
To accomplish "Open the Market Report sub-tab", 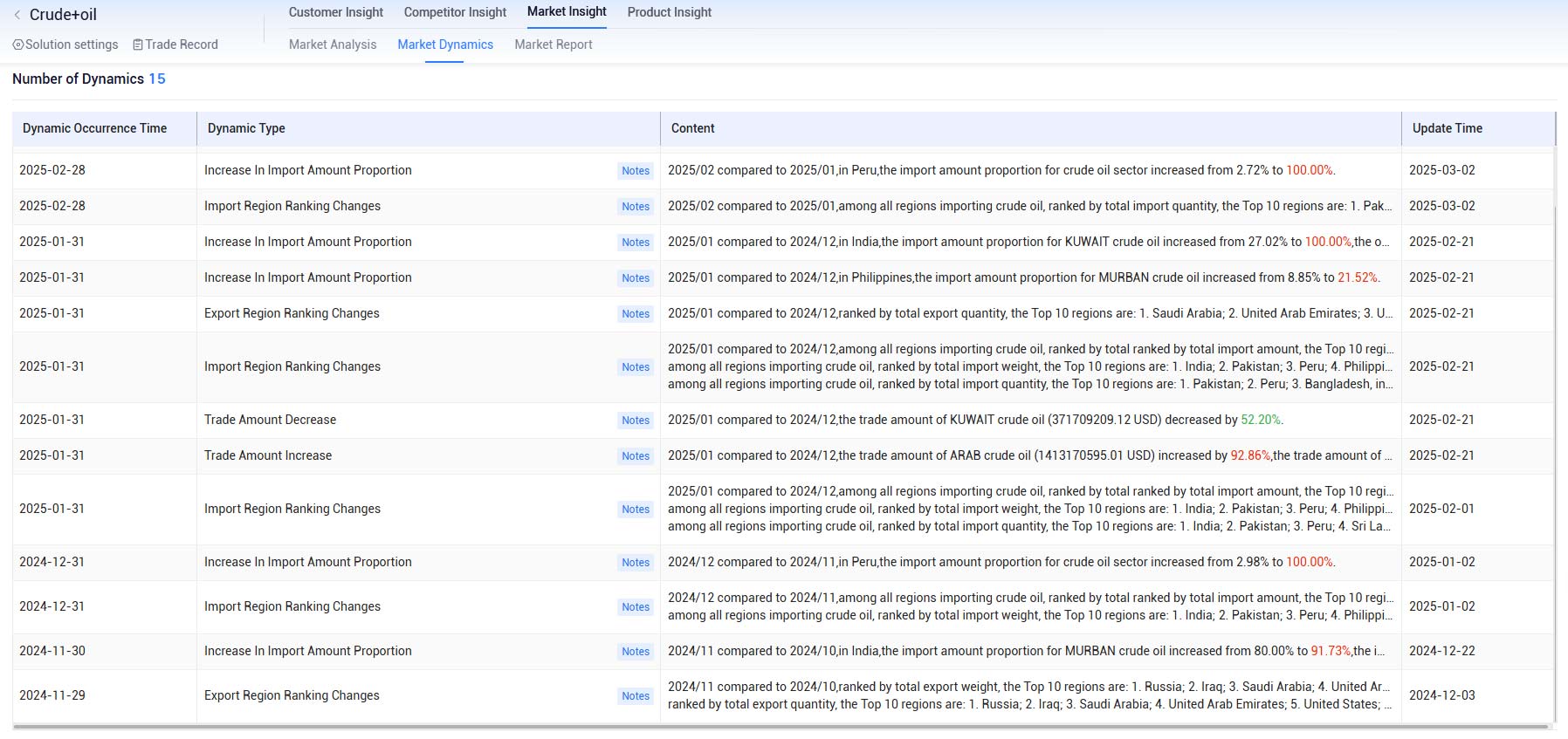I will tap(554, 44).
